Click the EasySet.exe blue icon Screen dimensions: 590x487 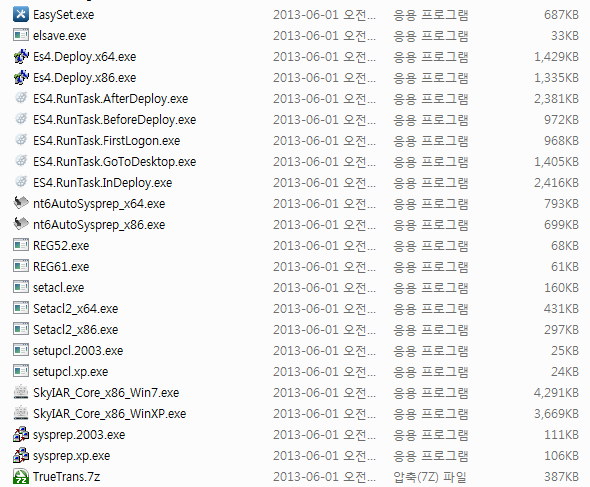pos(21,15)
